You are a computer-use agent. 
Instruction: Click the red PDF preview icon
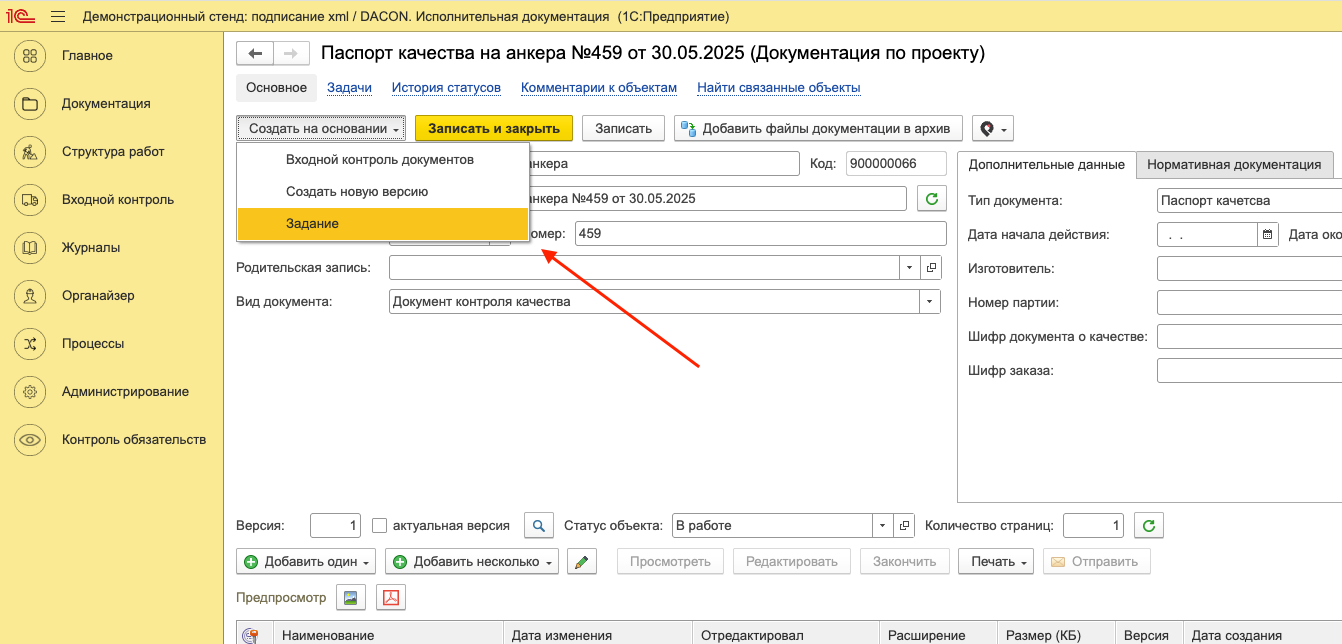pyautogui.click(x=390, y=598)
